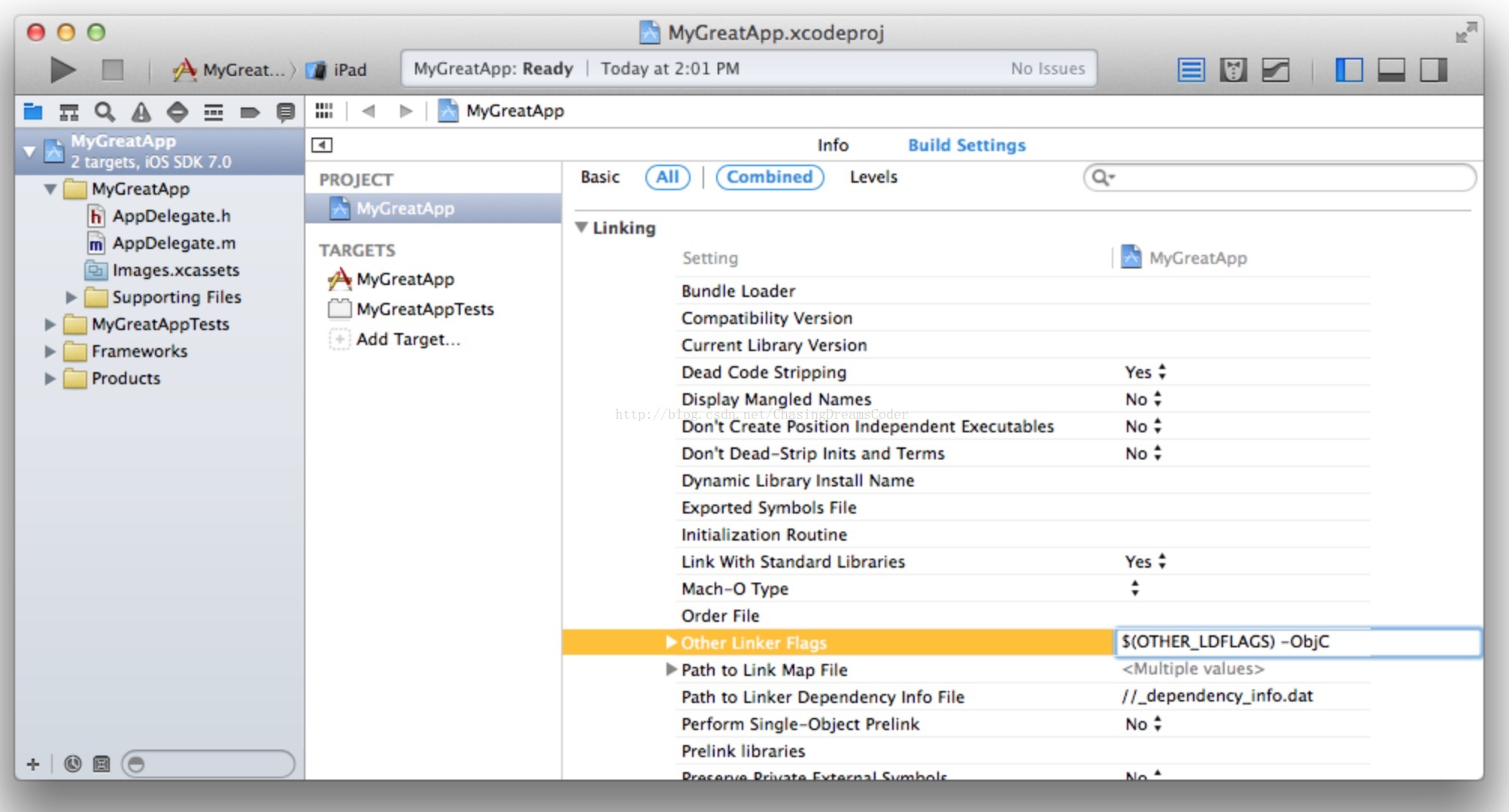Open the Issue navigator warning icon
Viewport: 1509px width, 812px height.
pos(141,112)
